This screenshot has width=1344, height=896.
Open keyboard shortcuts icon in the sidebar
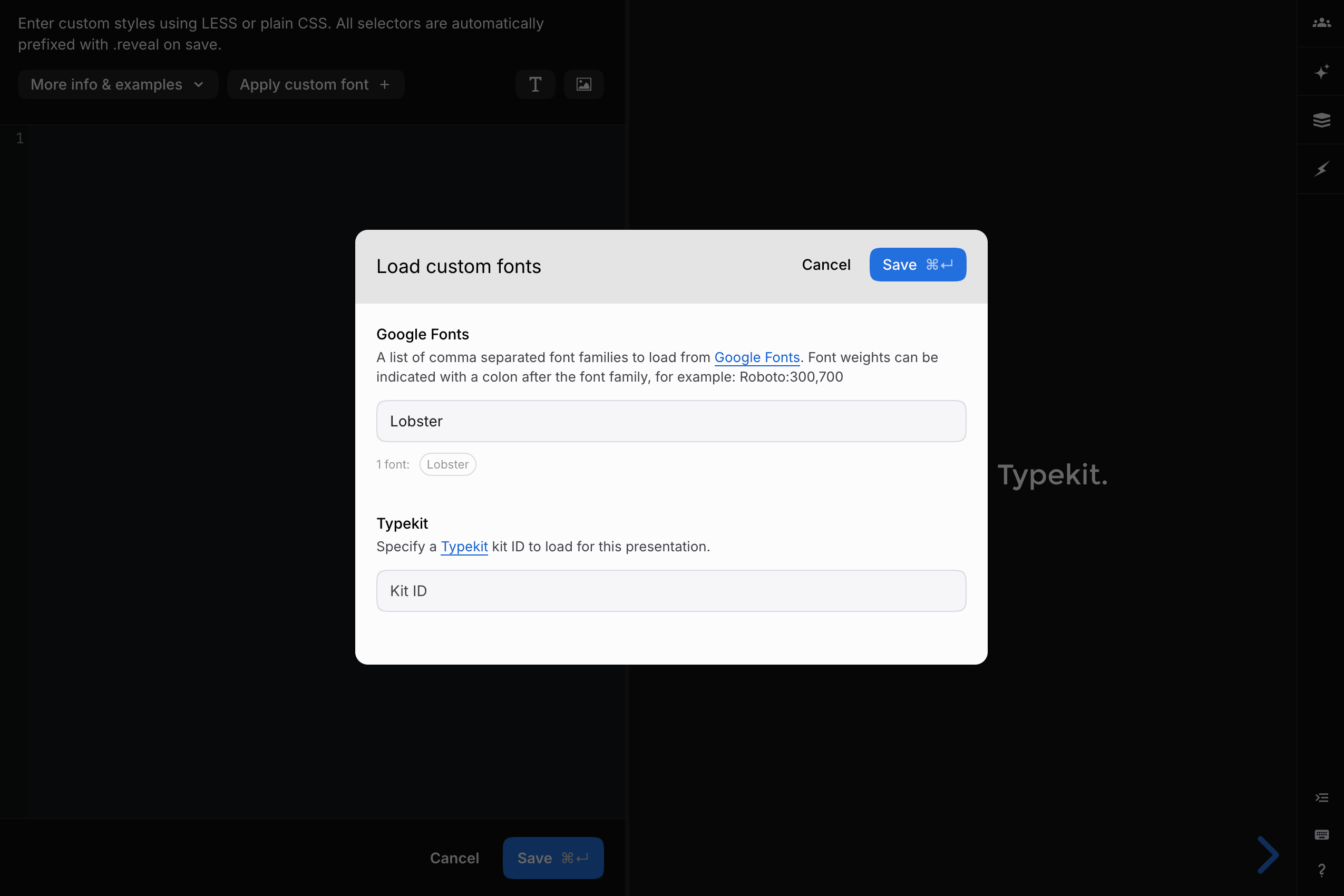(1321, 835)
